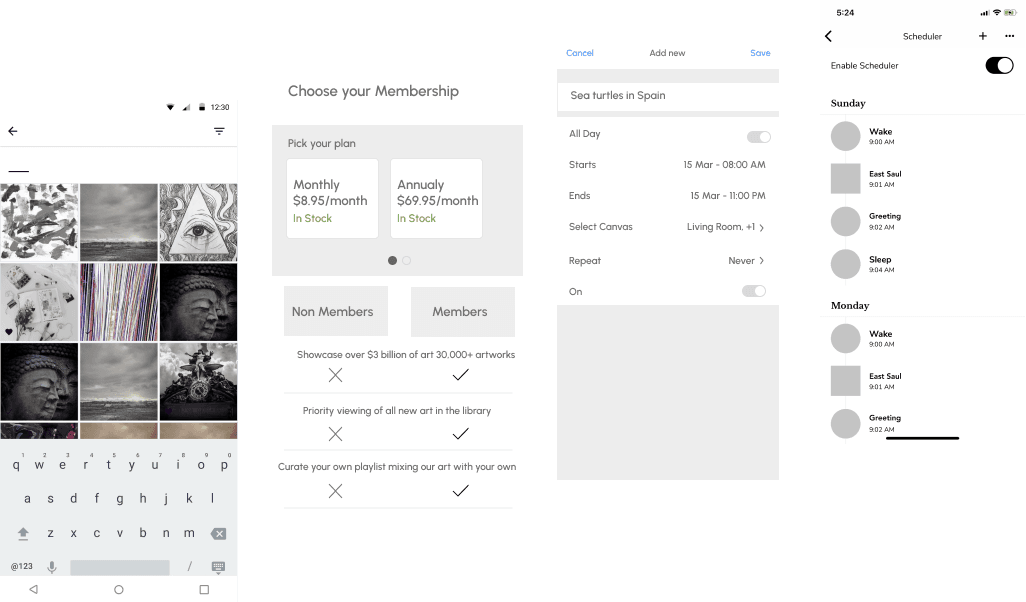Select the Members tab
This screenshot has width=1026, height=602.
pos(460,312)
